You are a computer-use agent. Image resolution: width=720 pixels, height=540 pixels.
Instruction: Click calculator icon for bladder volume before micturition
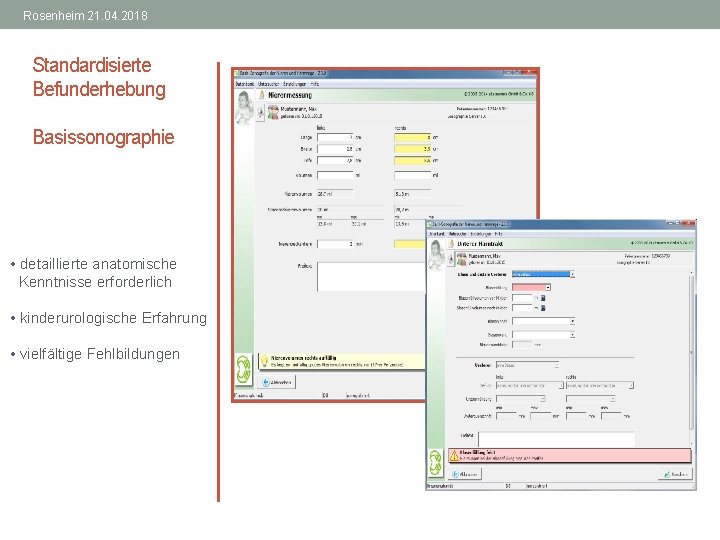click(x=543, y=298)
